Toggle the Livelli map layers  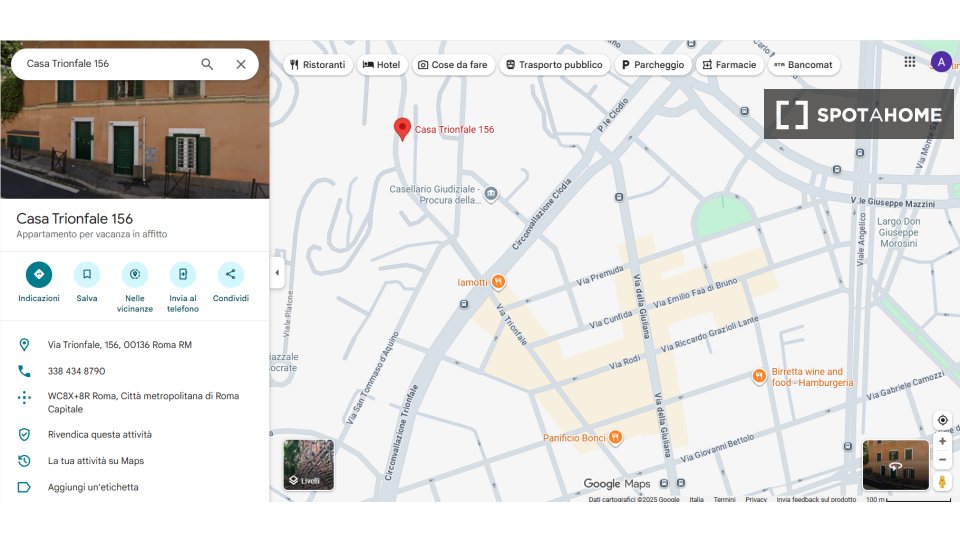pos(309,465)
